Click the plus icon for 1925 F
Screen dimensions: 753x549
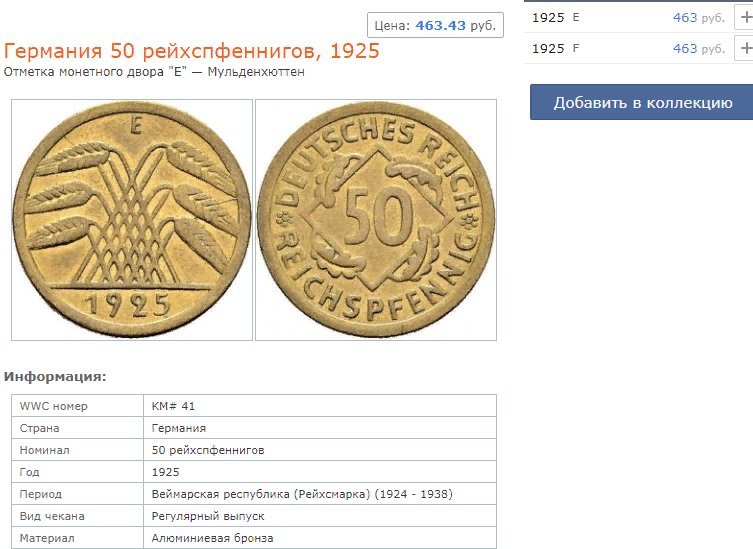pos(744,49)
